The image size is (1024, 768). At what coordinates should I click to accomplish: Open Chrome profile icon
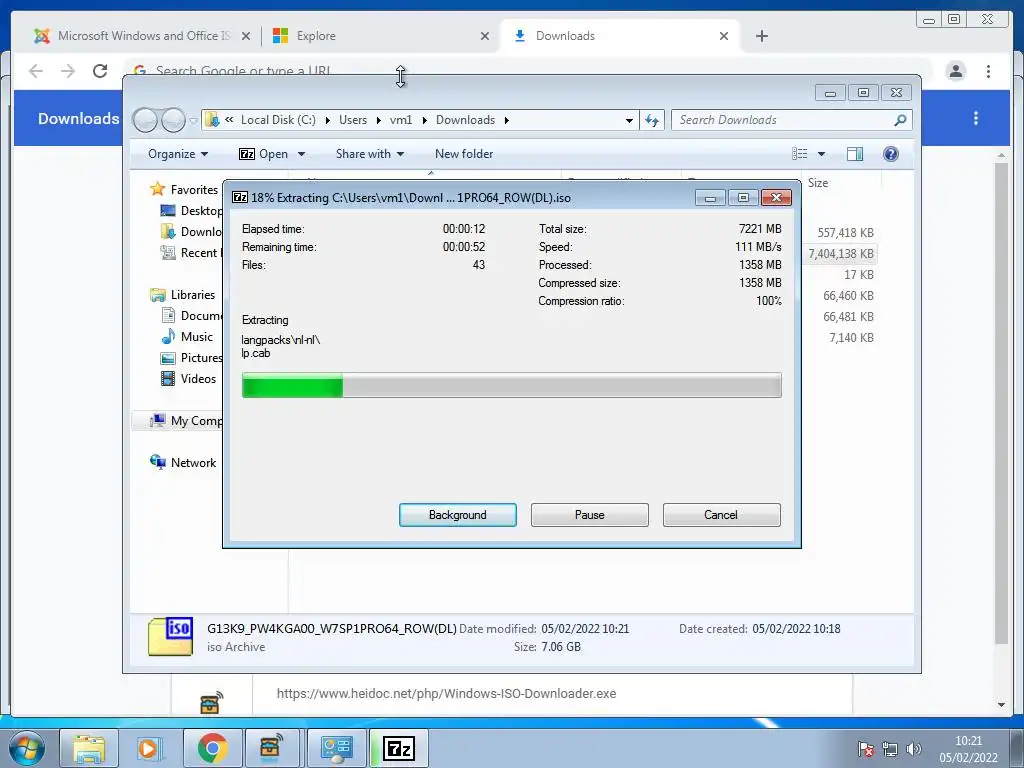pyautogui.click(x=955, y=71)
